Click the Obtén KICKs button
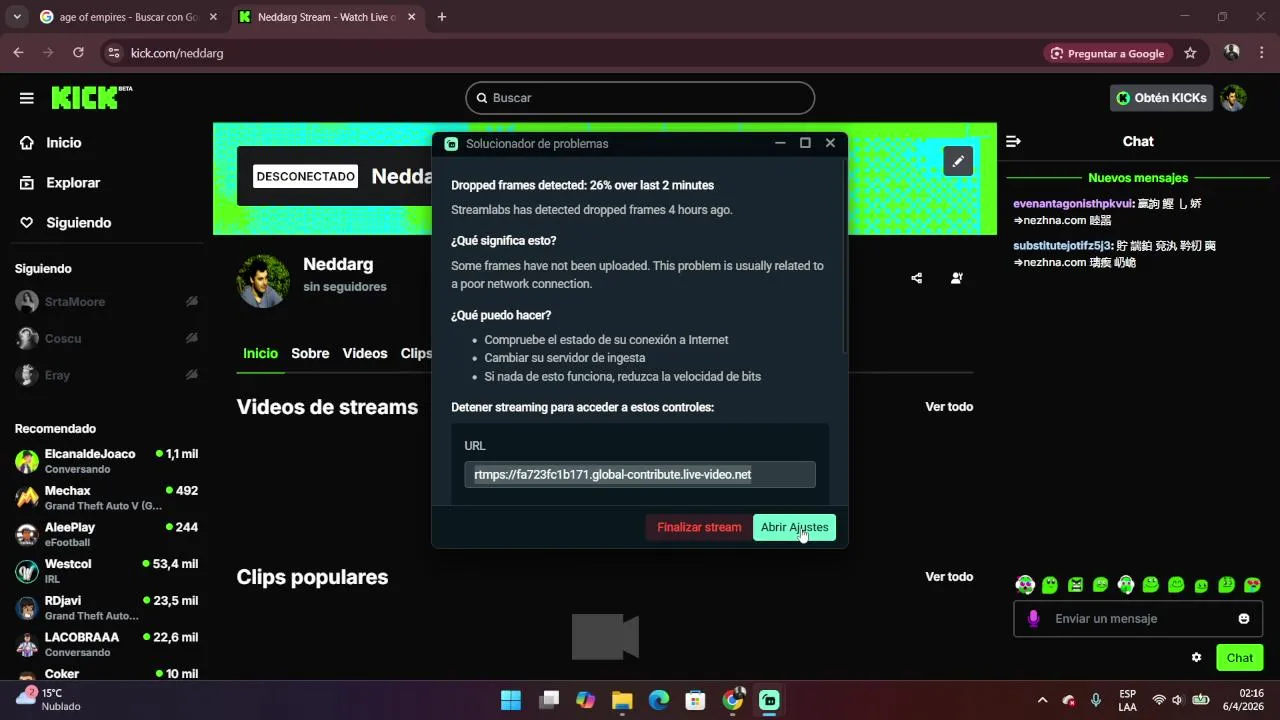Screen dimensions: 1280x720 [1161, 98]
